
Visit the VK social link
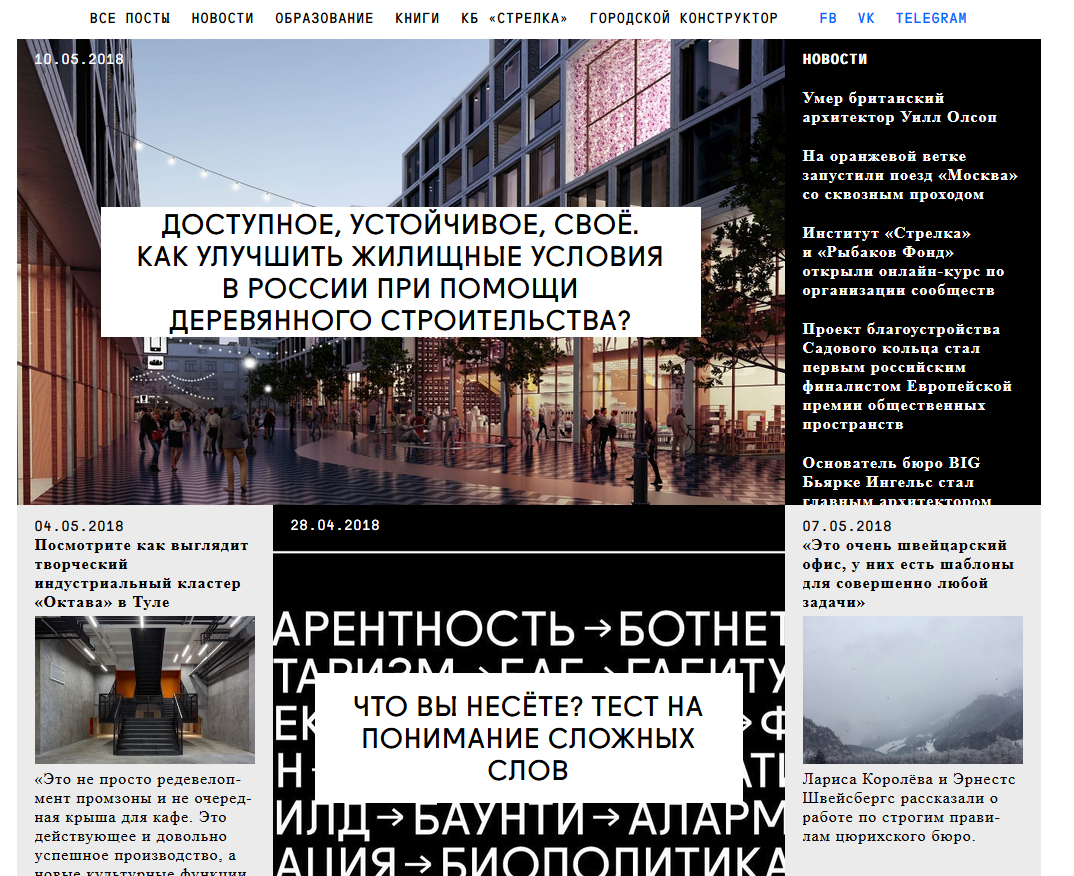click(x=866, y=18)
